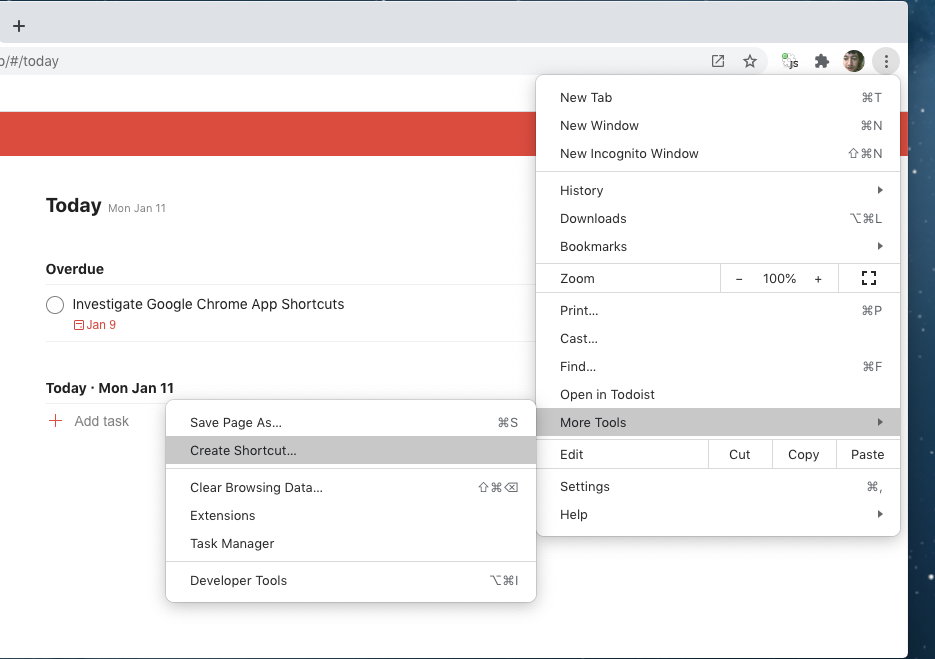Select Save Page As... in the submenu
The height and width of the screenshot is (659, 935).
coord(351,422)
